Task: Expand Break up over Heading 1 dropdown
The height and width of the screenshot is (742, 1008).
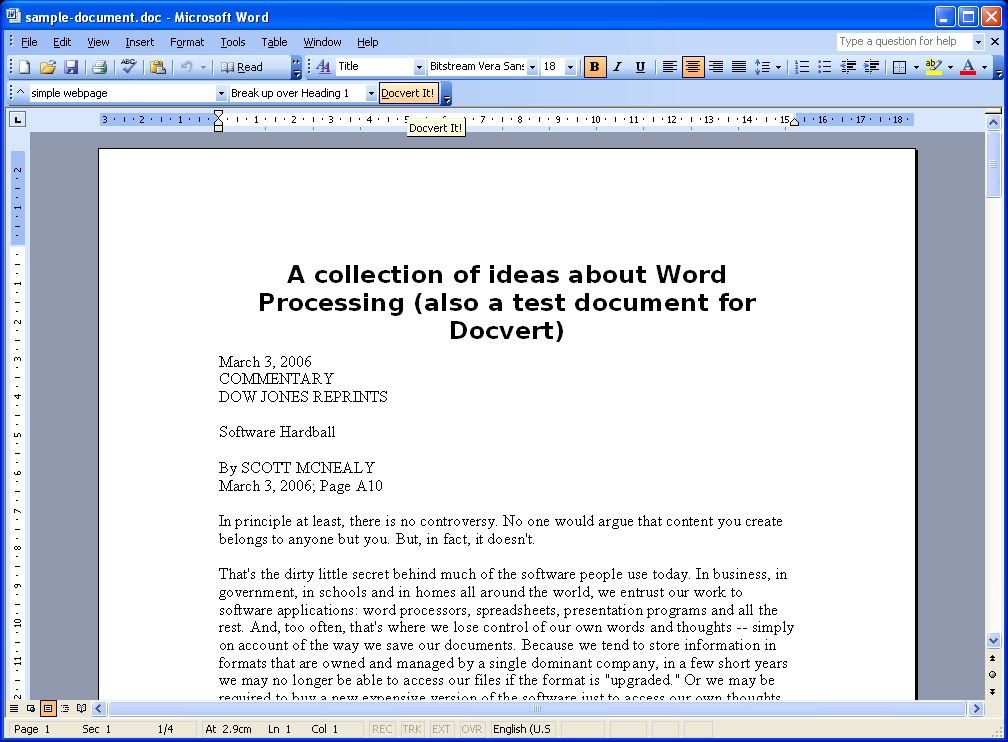Action: pos(371,93)
